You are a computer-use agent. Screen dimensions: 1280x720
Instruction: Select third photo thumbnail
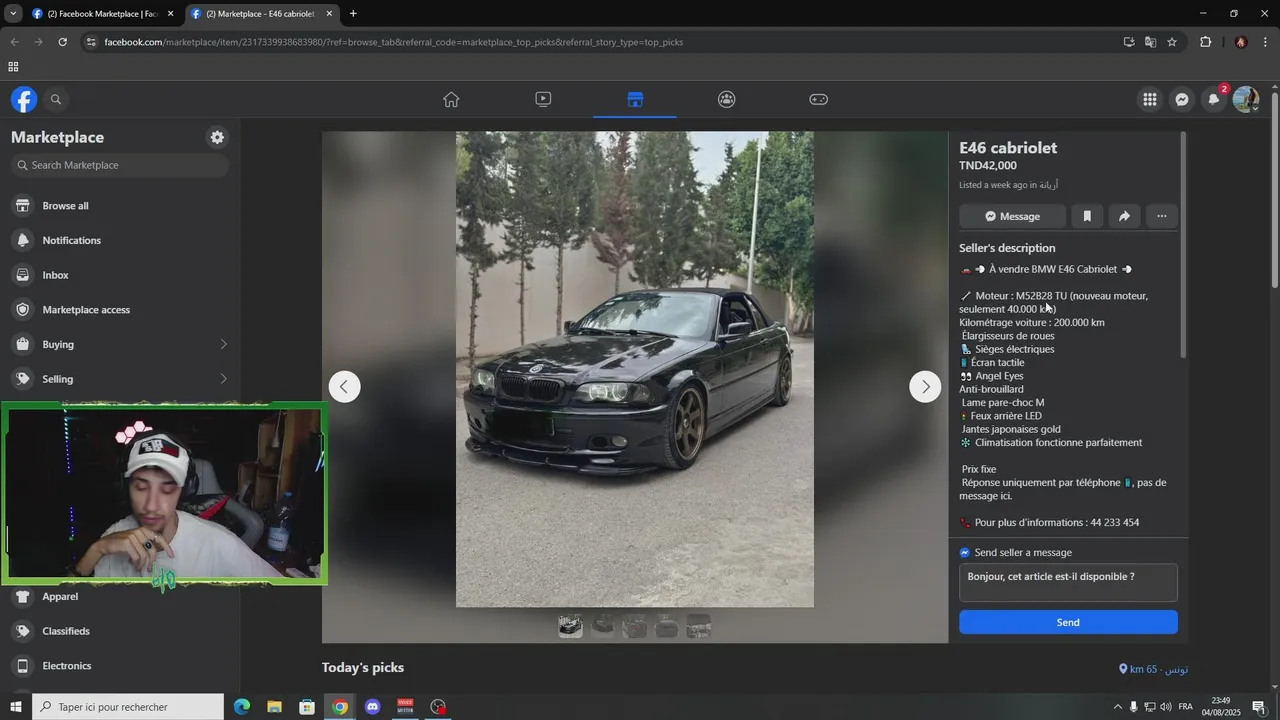coord(634,627)
